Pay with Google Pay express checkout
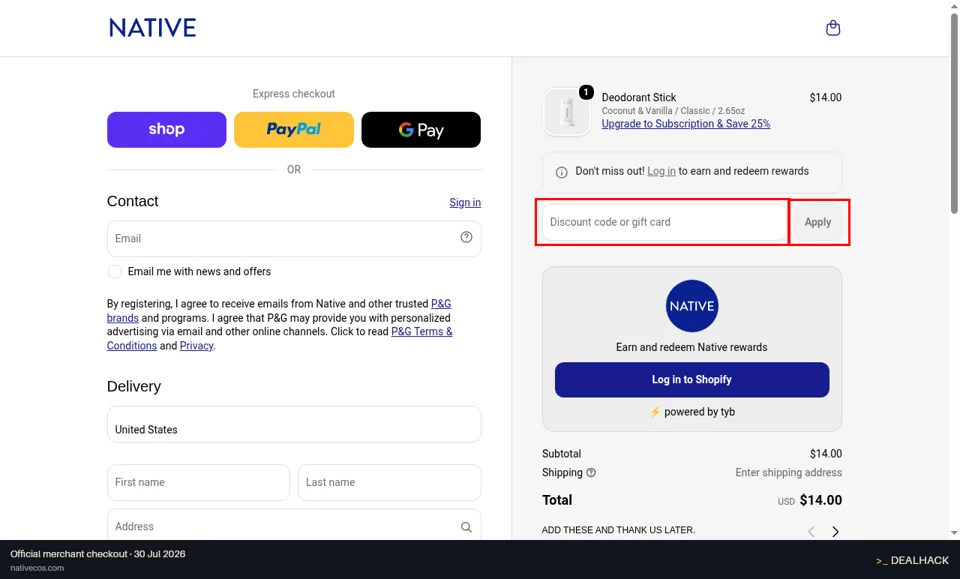960x579 pixels. (421, 130)
